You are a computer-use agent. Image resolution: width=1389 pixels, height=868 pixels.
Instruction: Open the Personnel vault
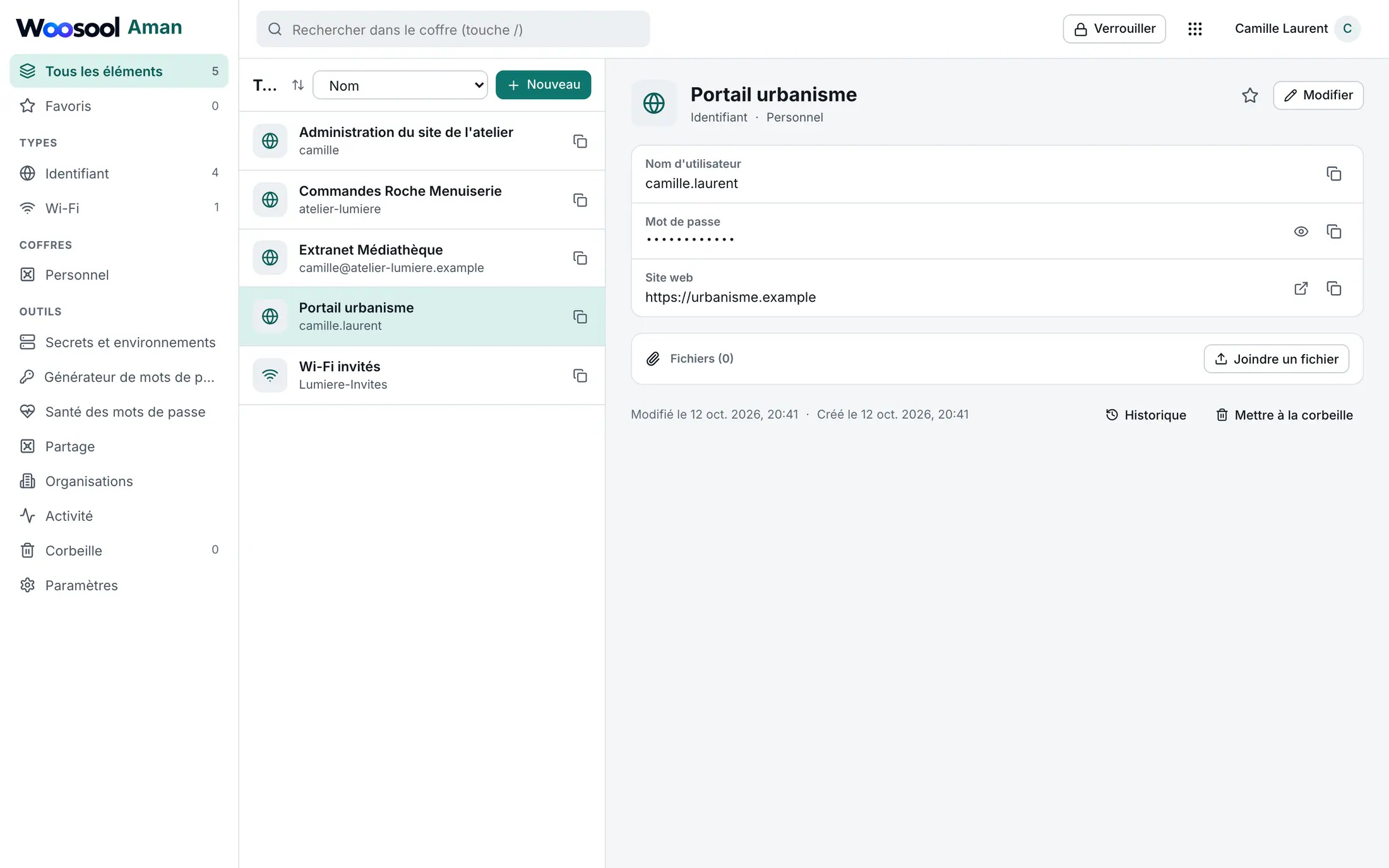119,275
